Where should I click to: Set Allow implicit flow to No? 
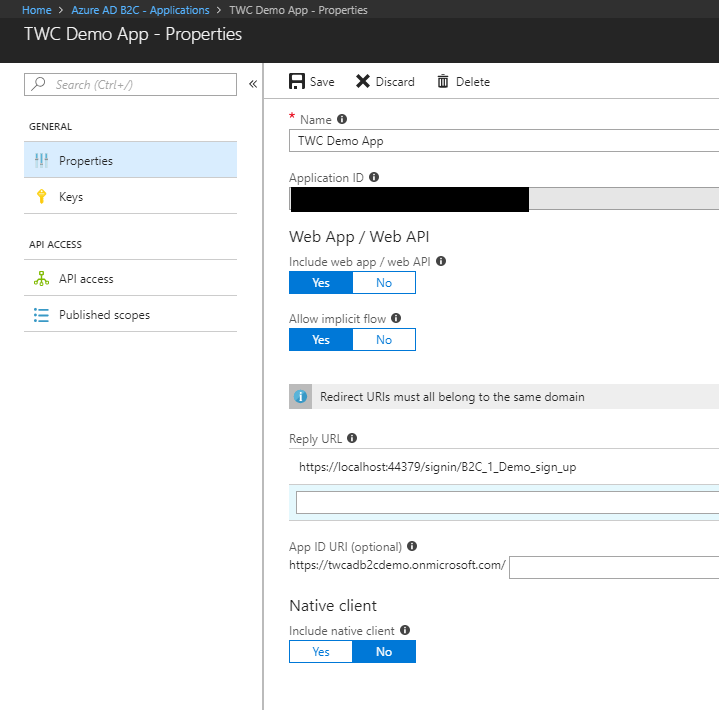(x=384, y=339)
